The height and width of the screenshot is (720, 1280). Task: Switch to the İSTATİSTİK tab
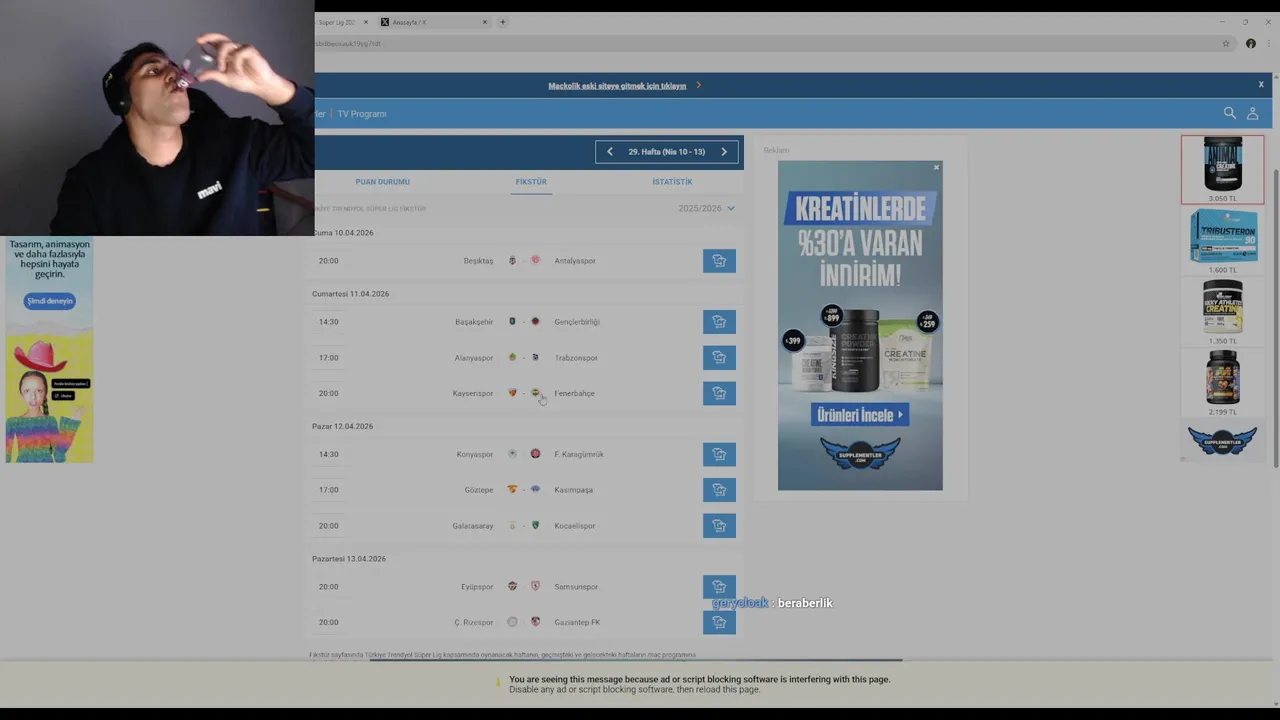pyautogui.click(x=672, y=182)
